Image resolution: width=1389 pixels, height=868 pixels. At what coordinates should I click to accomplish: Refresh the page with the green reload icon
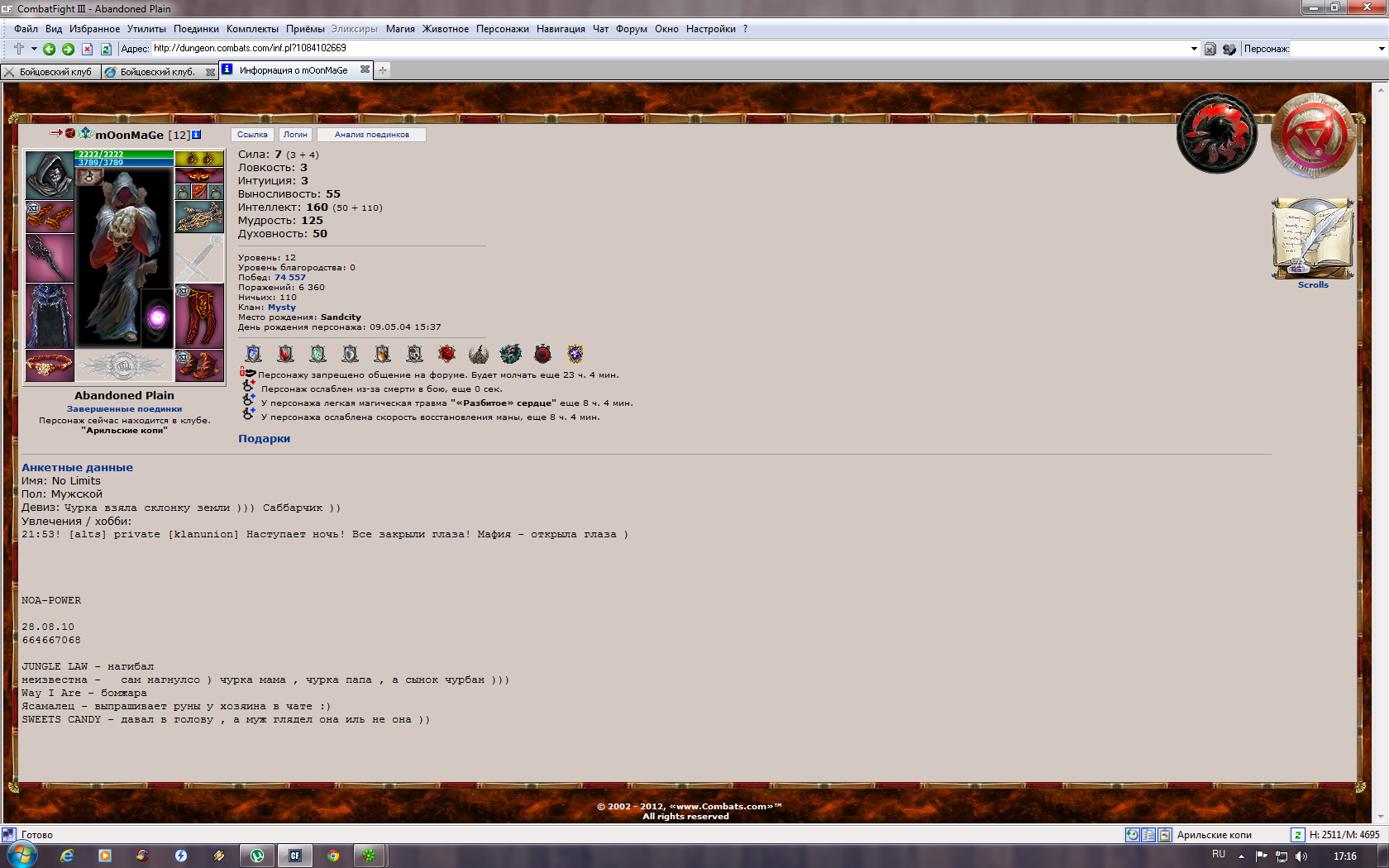click(x=106, y=49)
